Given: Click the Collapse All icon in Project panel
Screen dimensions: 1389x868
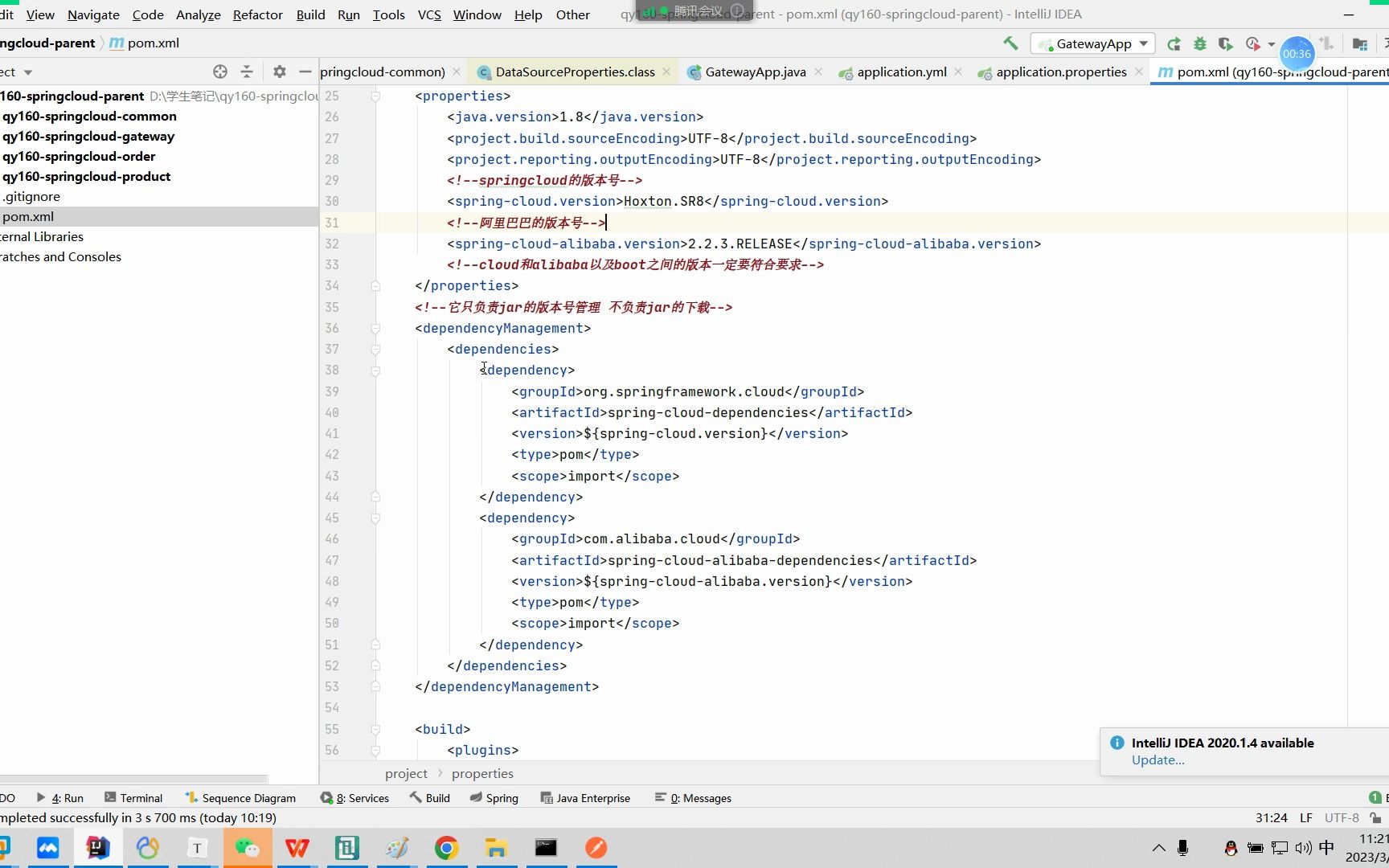Looking at the screenshot, I should [x=247, y=72].
